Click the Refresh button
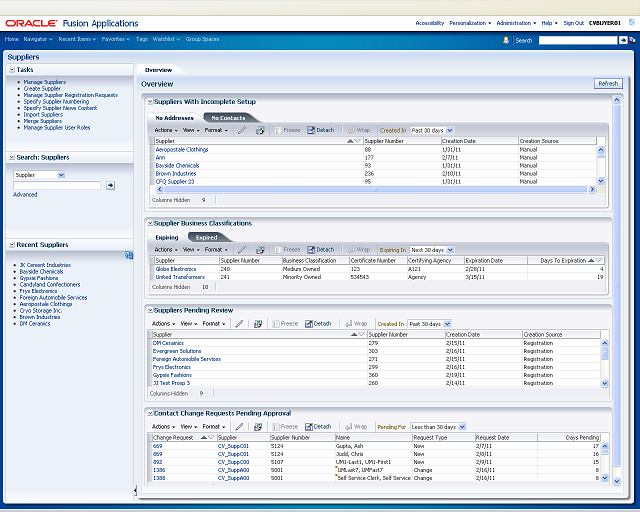Viewport: 640px width, 512px height. (608, 83)
